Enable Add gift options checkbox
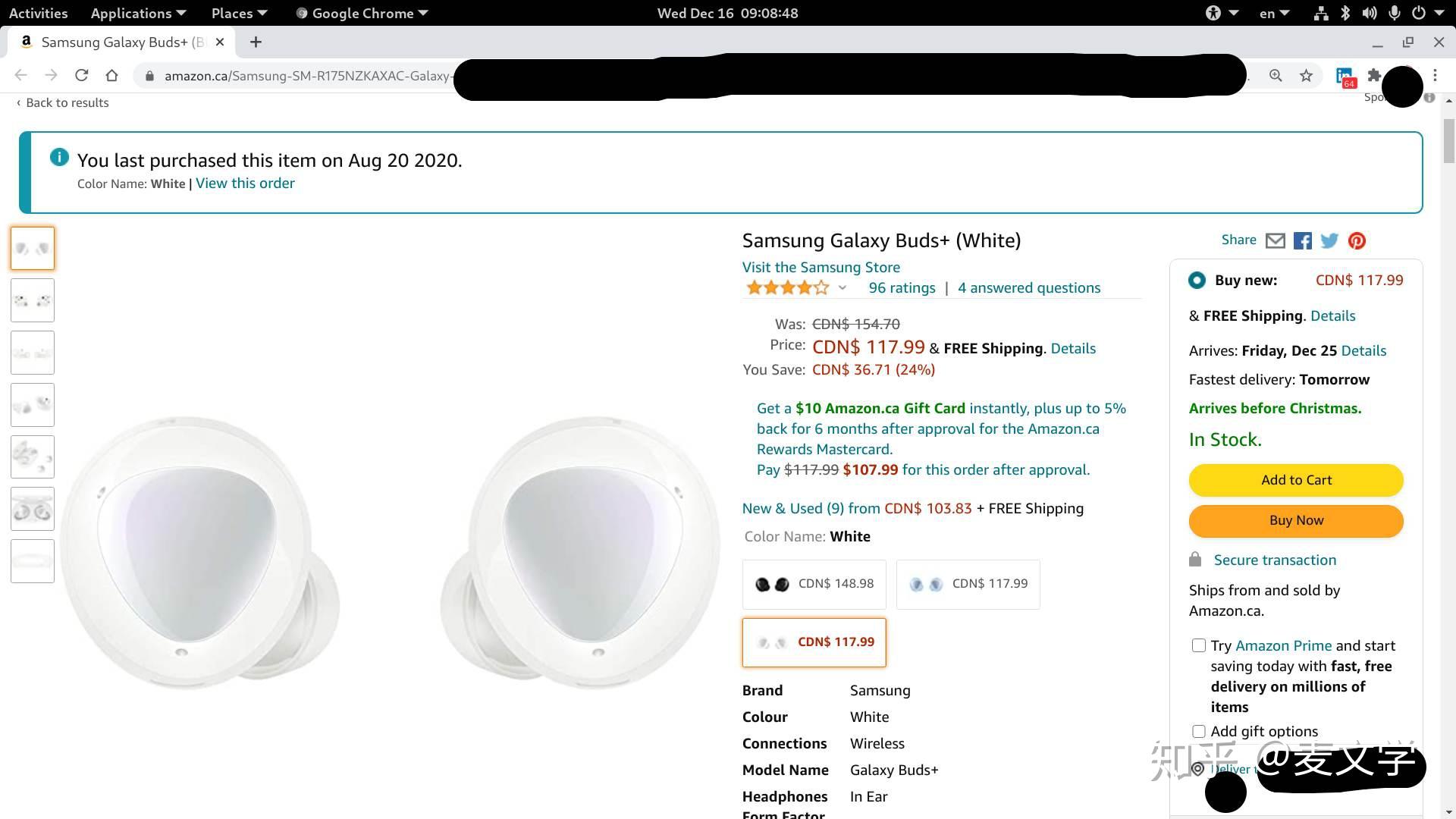 tap(1199, 732)
